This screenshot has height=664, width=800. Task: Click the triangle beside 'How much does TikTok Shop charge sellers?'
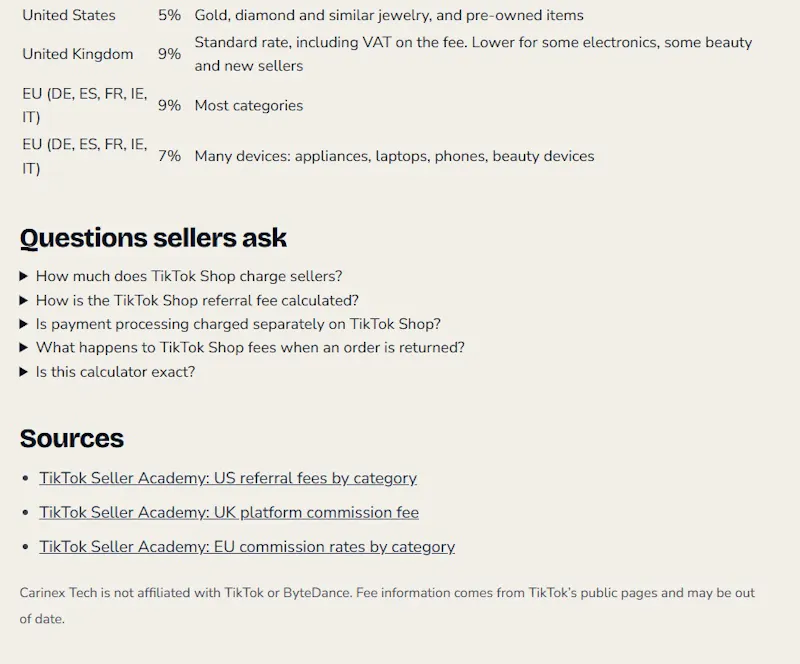[23, 276]
